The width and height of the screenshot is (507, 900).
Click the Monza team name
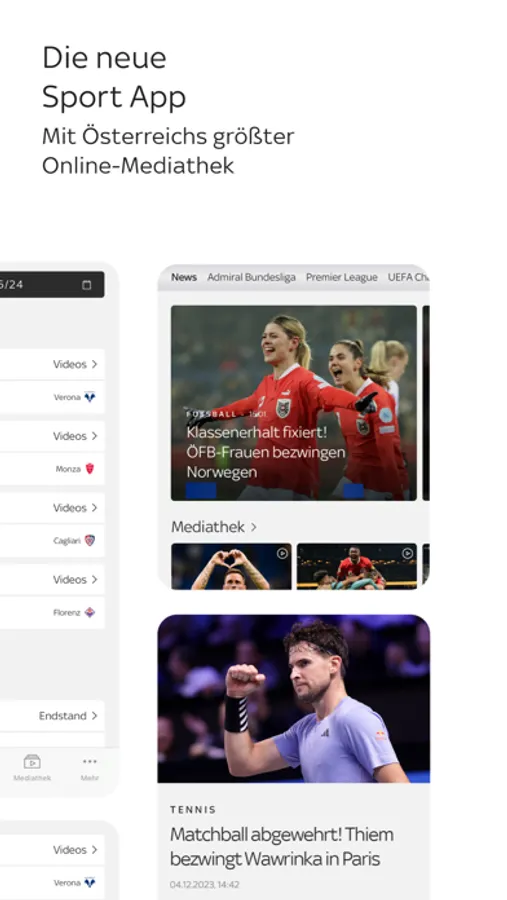68,469
